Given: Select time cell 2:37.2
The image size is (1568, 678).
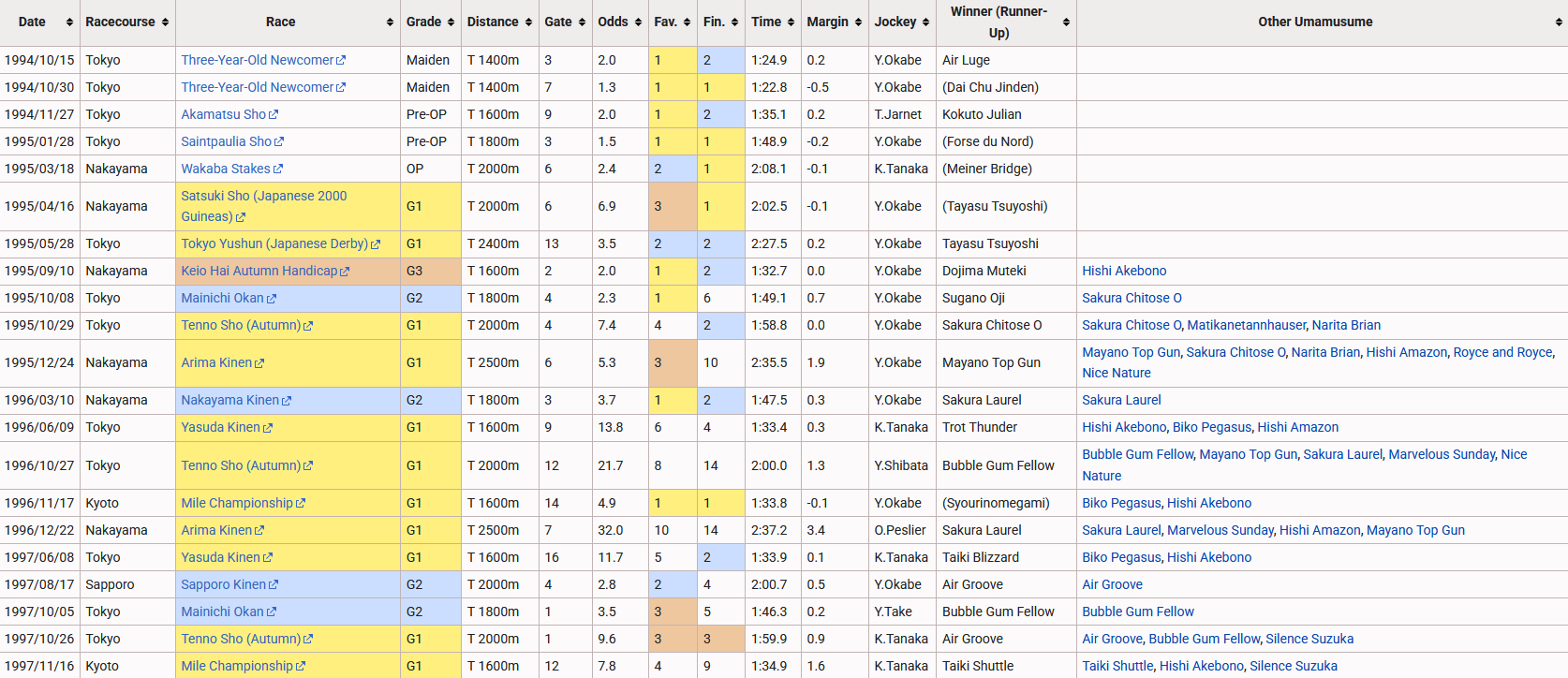Looking at the screenshot, I should click(x=773, y=530).
